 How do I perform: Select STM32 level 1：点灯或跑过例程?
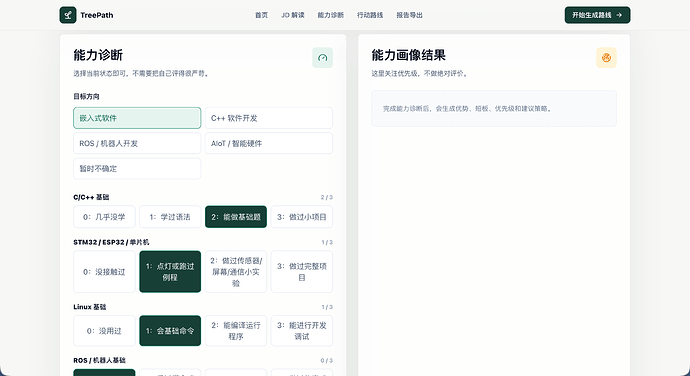coord(170,272)
